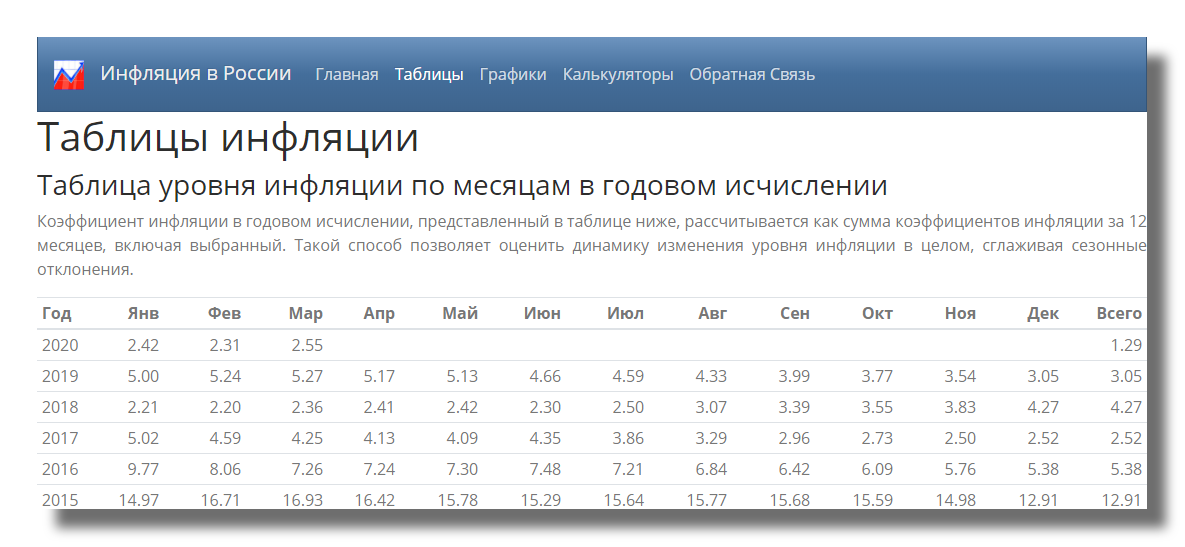Click the 5.02 January 2017 value
The height and width of the screenshot is (547, 1185).
144,438
